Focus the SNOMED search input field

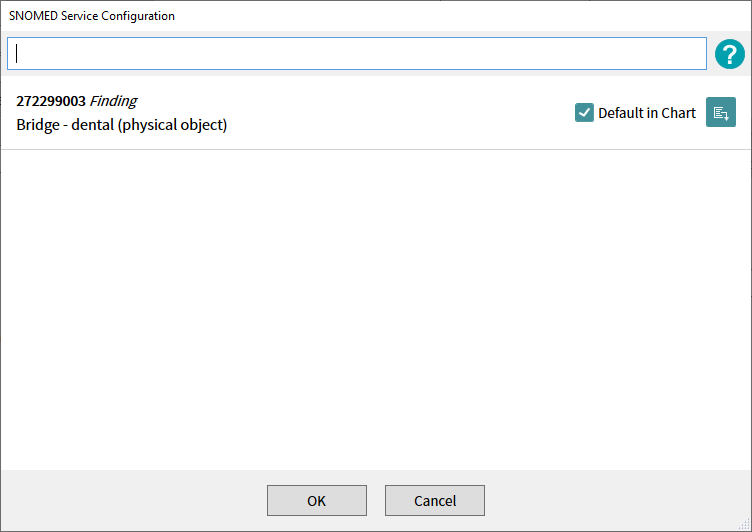pos(357,54)
